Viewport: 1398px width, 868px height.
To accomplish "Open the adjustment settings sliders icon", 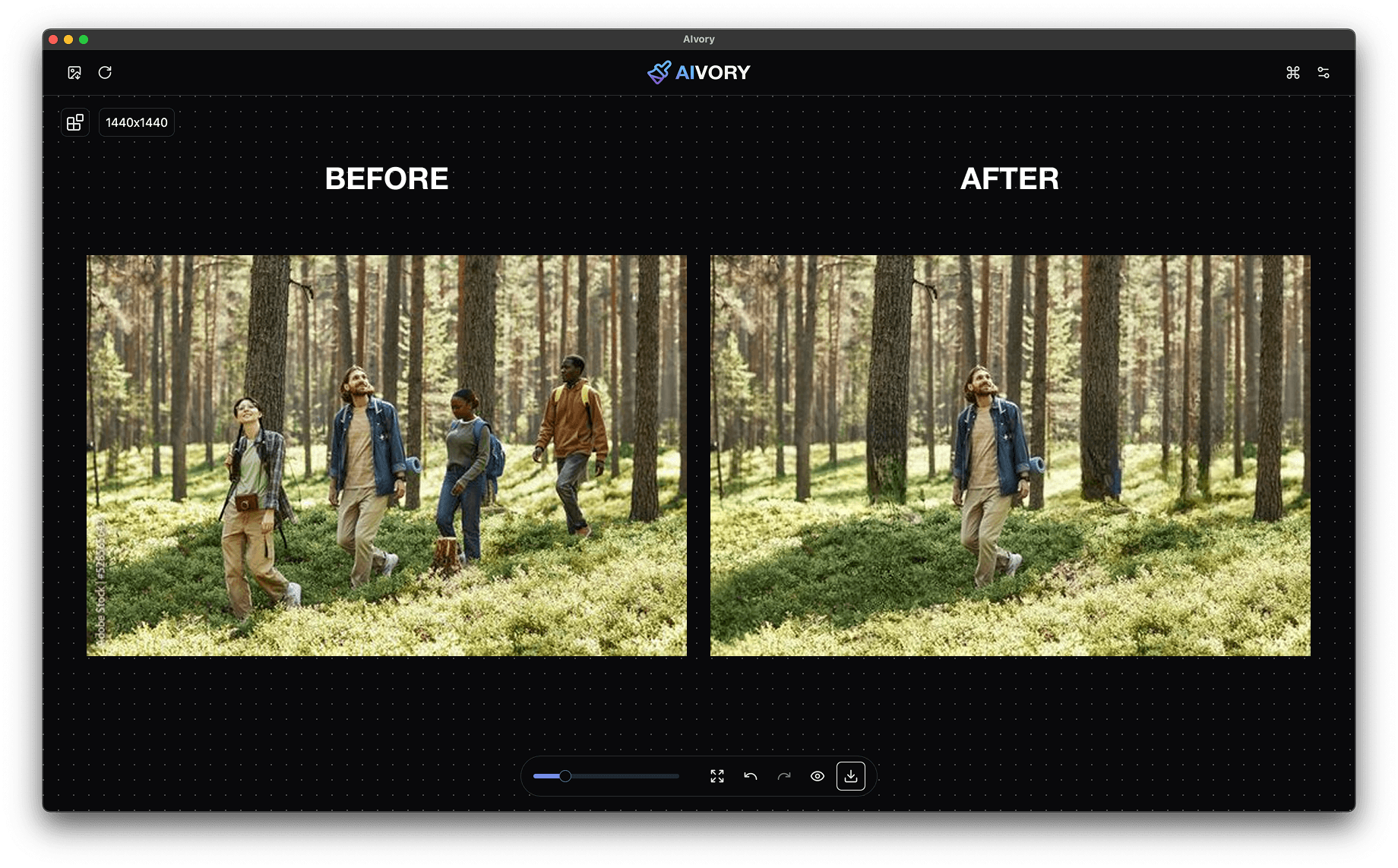I will (1324, 72).
